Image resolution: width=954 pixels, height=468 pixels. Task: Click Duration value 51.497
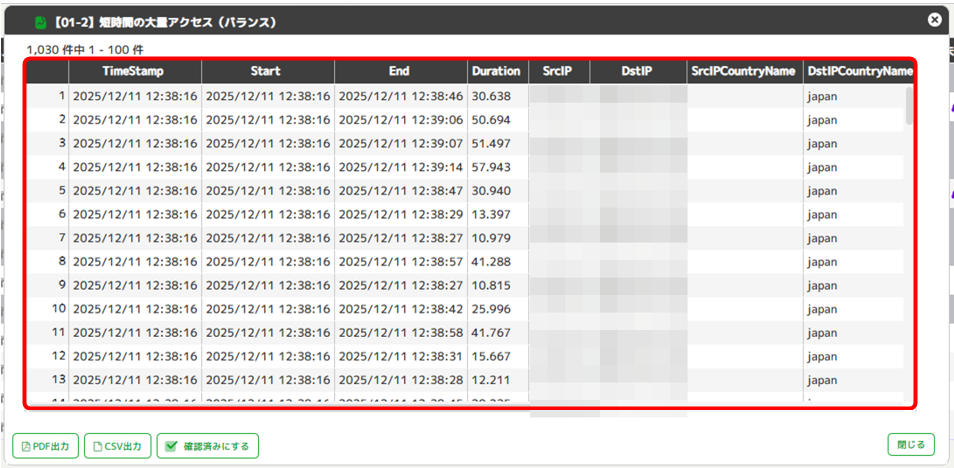[490, 144]
